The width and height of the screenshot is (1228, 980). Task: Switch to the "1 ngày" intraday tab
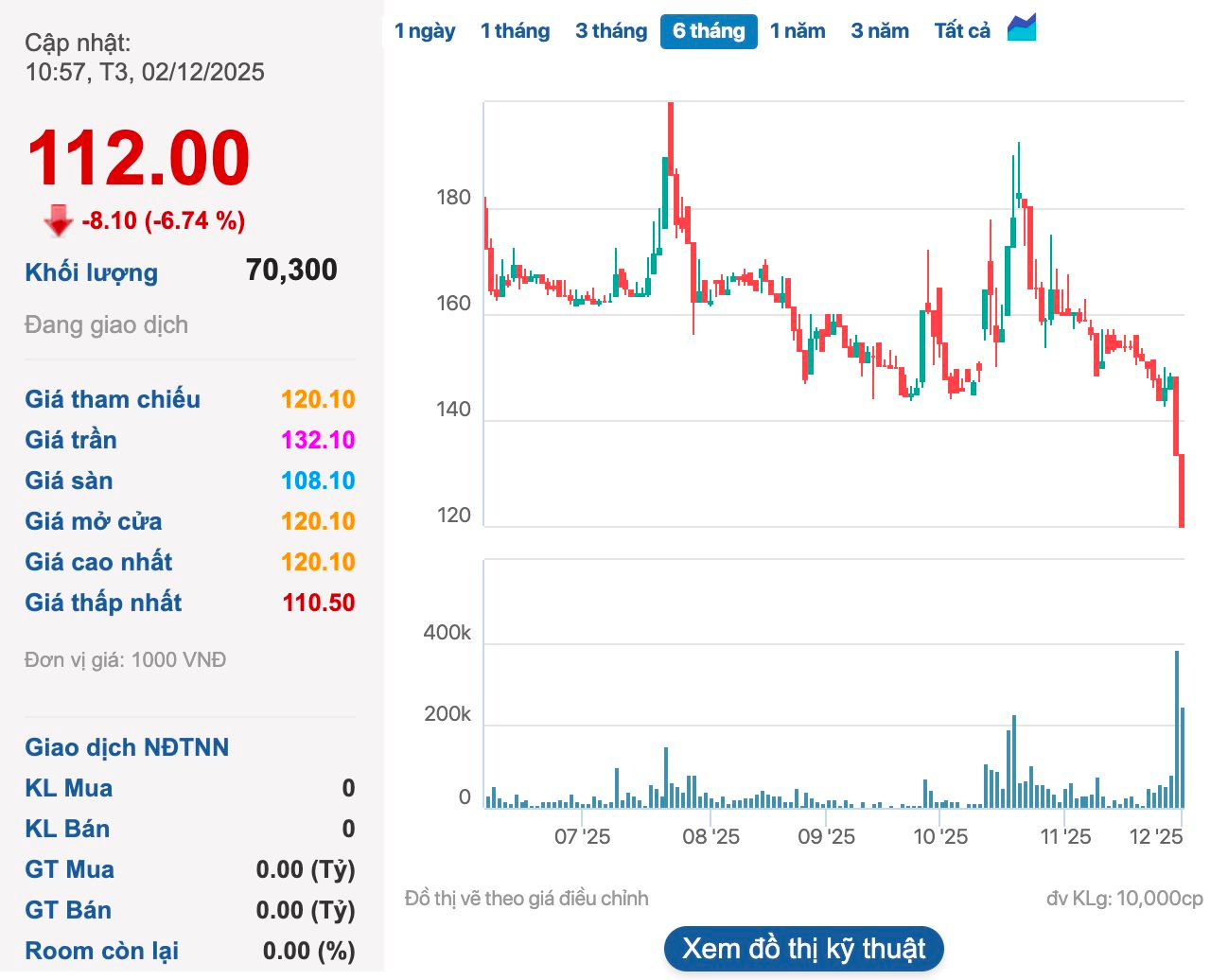coord(426,29)
